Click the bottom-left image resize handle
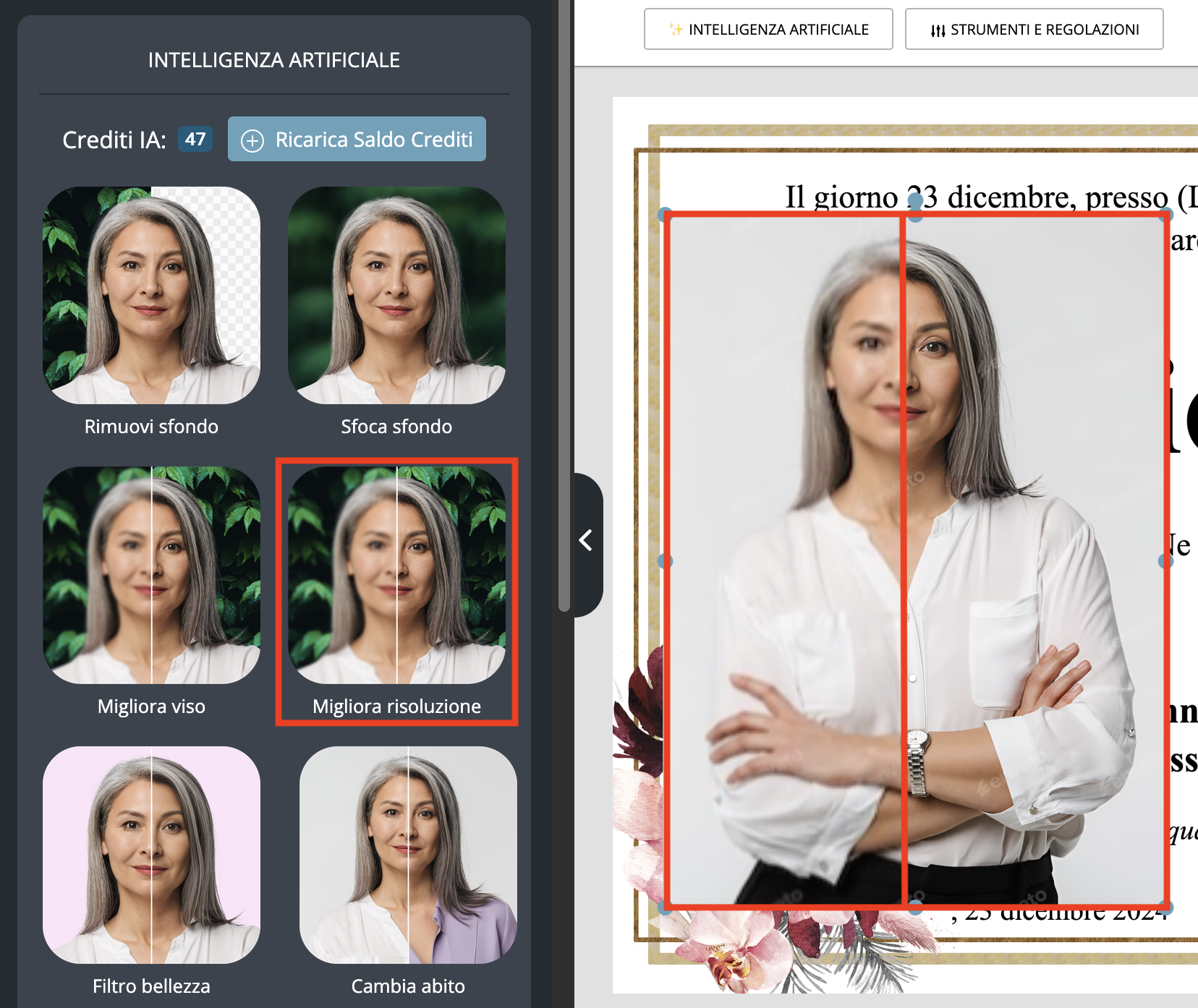 click(x=666, y=907)
